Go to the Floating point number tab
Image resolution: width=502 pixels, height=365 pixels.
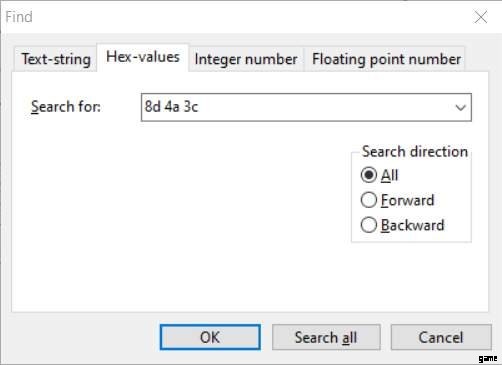point(386,59)
